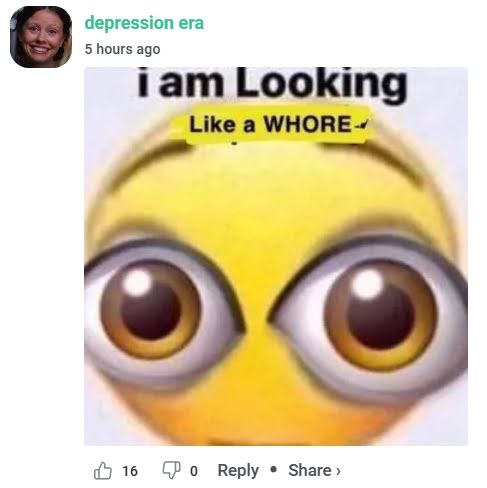
Task: Open the depression era username link
Action: pos(144,23)
